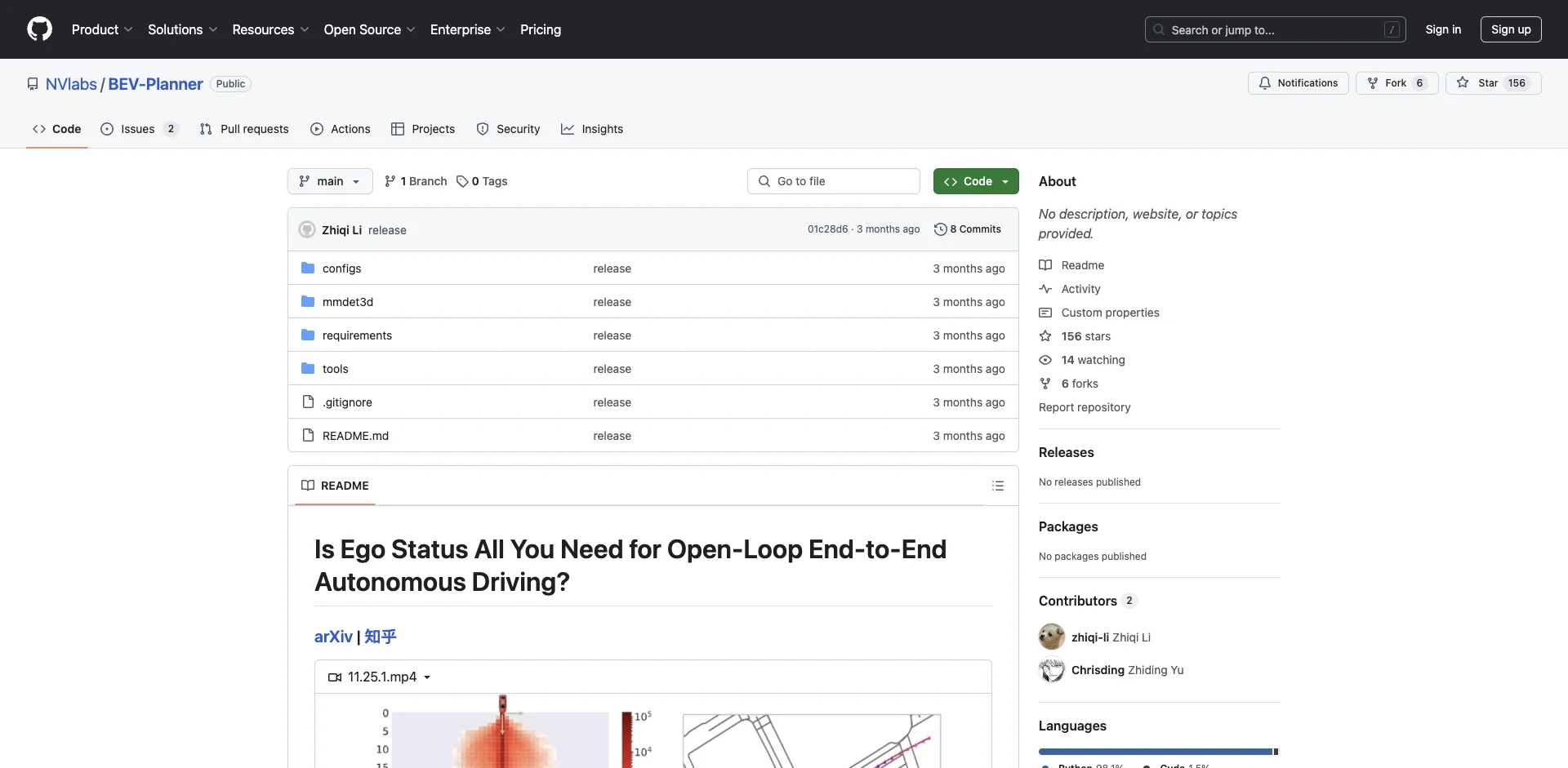Select the README tab heading
This screenshot has width=1568, height=768.
[x=335, y=486]
